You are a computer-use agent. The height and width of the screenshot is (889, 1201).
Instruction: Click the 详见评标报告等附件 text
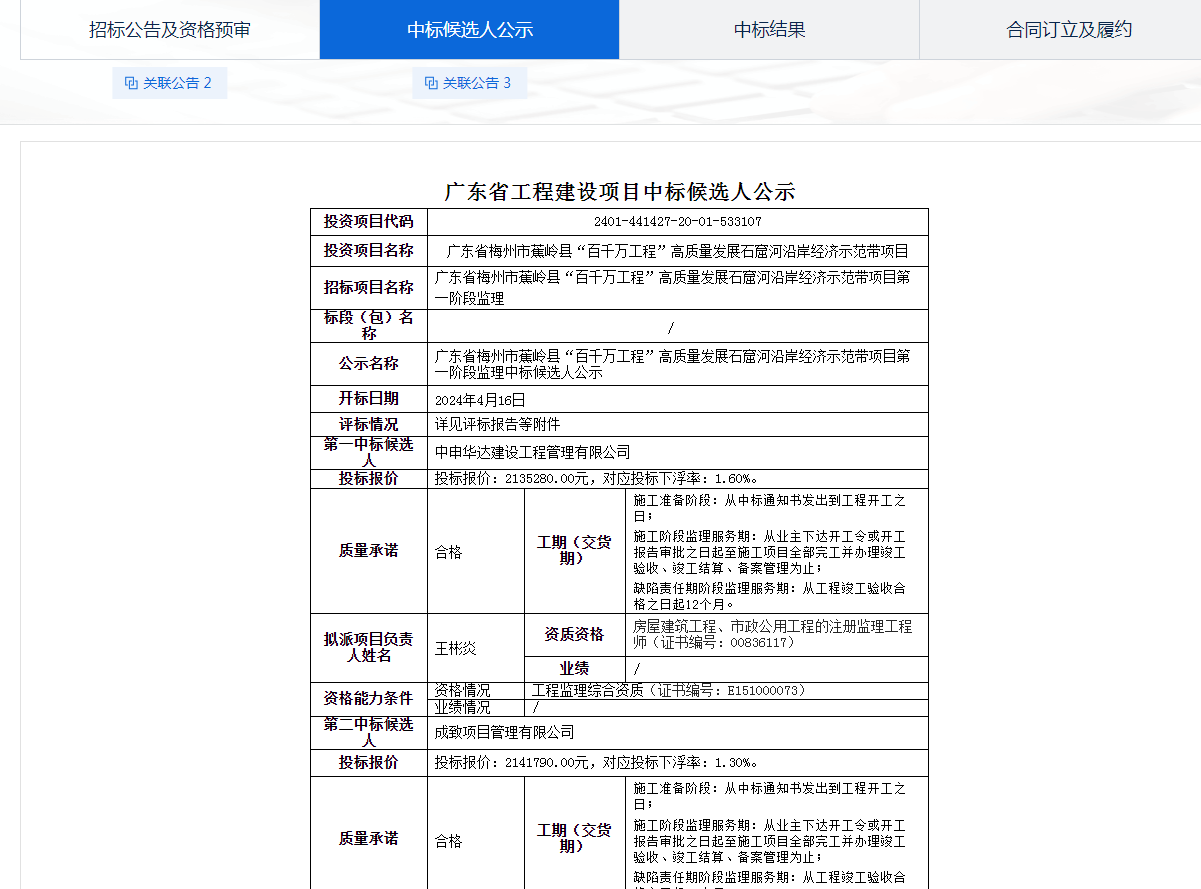pyautogui.click(x=497, y=425)
